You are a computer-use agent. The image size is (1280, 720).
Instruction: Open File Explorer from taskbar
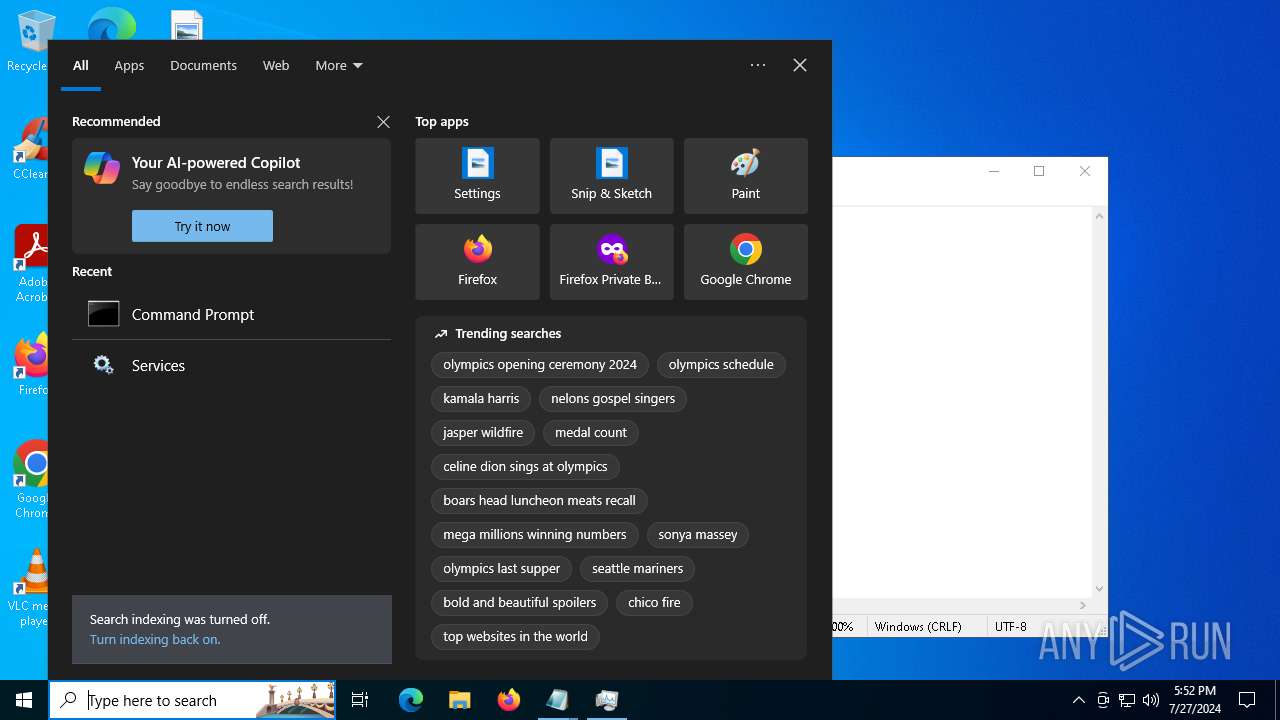click(x=459, y=700)
